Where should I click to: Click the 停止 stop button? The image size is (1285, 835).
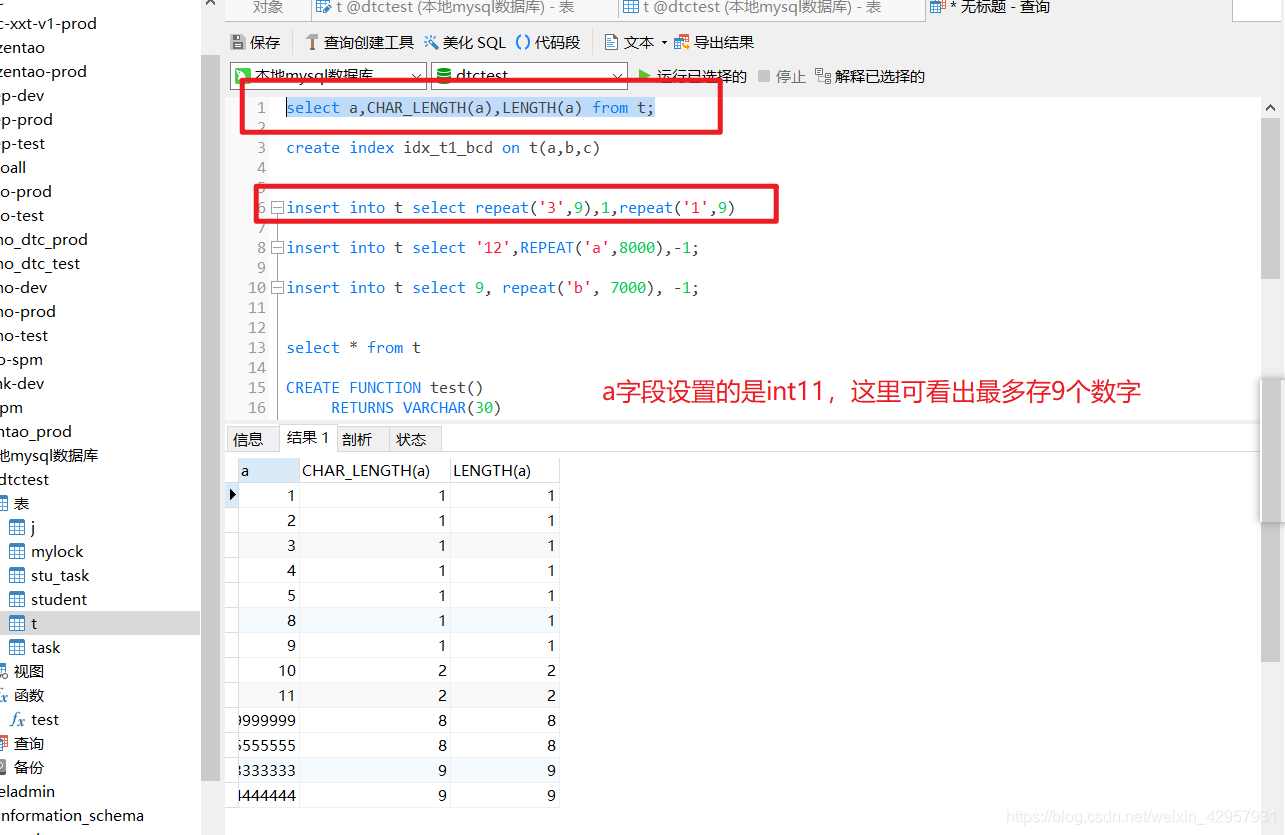pos(781,76)
